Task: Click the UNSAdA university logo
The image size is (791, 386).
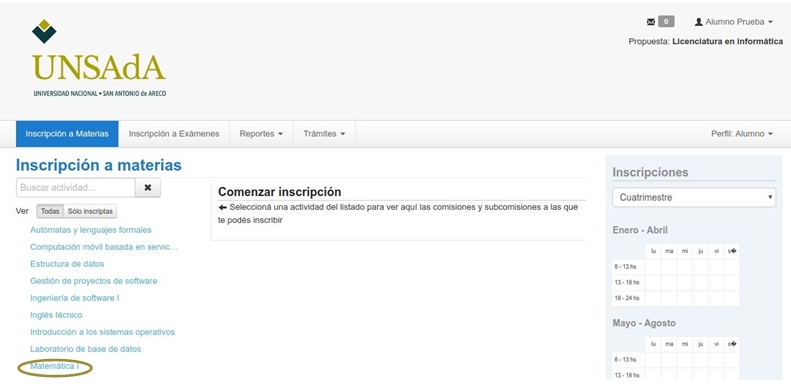Action: [98, 58]
